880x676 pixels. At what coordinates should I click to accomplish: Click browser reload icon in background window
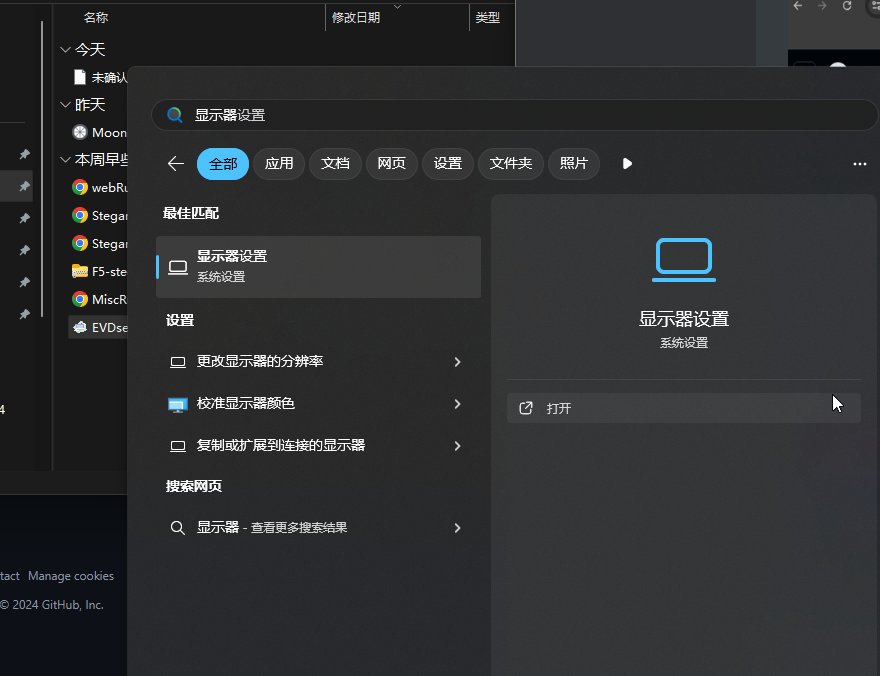[847, 6]
